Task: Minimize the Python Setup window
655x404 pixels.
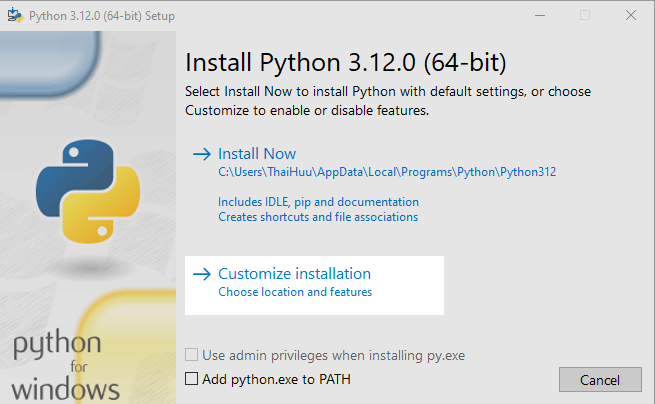Action: (x=540, y=15)
